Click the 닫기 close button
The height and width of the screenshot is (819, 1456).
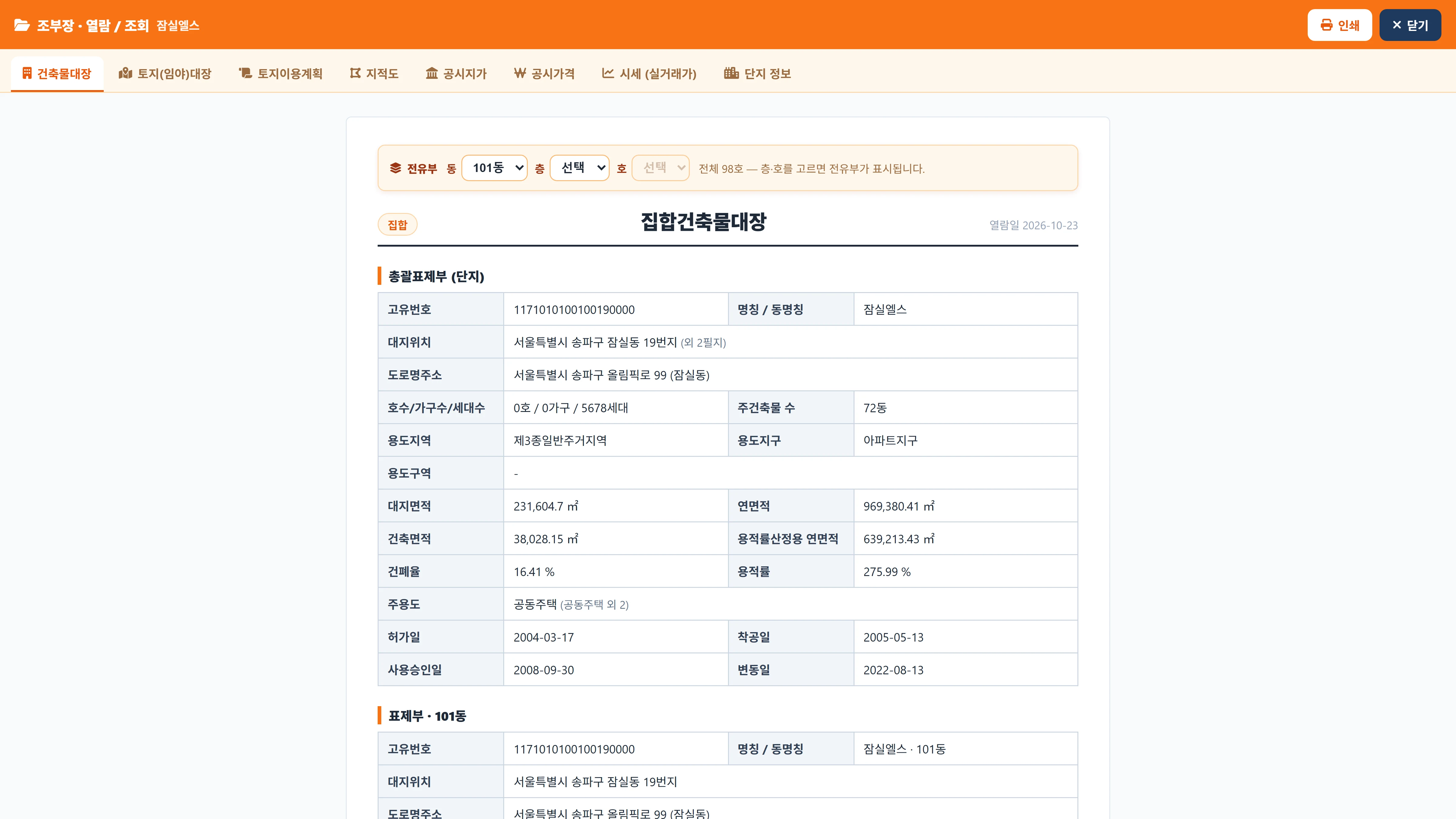coord(1410,25)
